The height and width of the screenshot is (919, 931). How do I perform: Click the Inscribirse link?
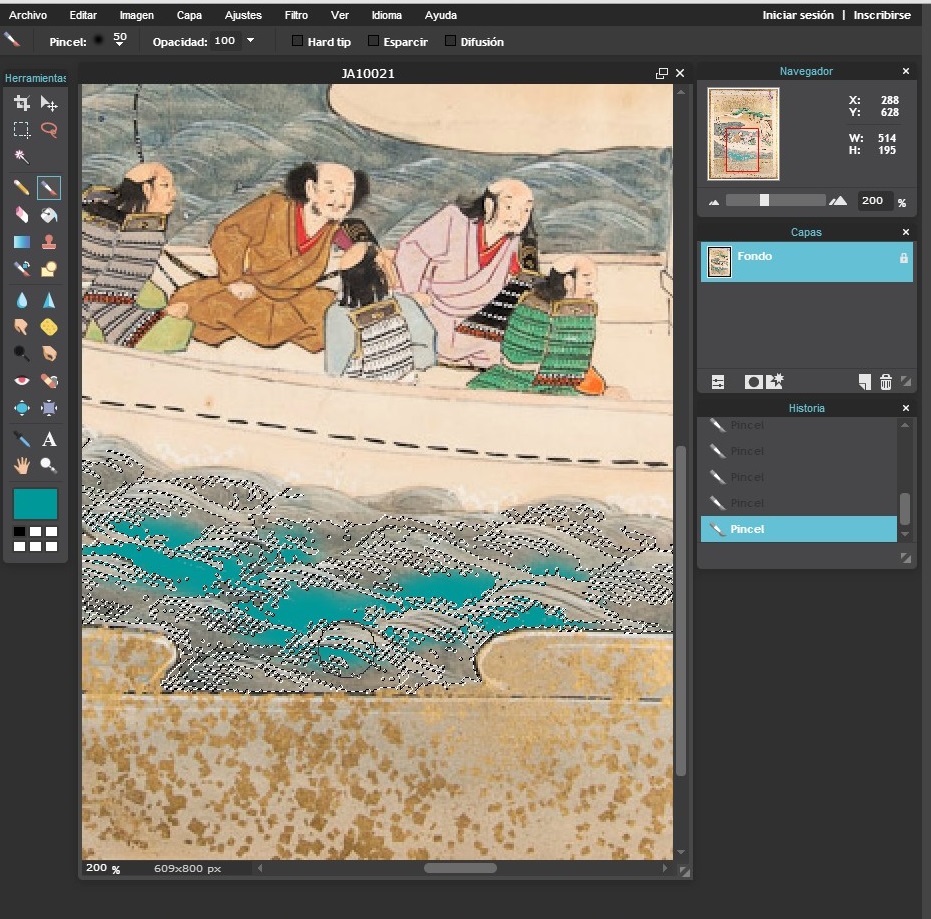(882, 15)
